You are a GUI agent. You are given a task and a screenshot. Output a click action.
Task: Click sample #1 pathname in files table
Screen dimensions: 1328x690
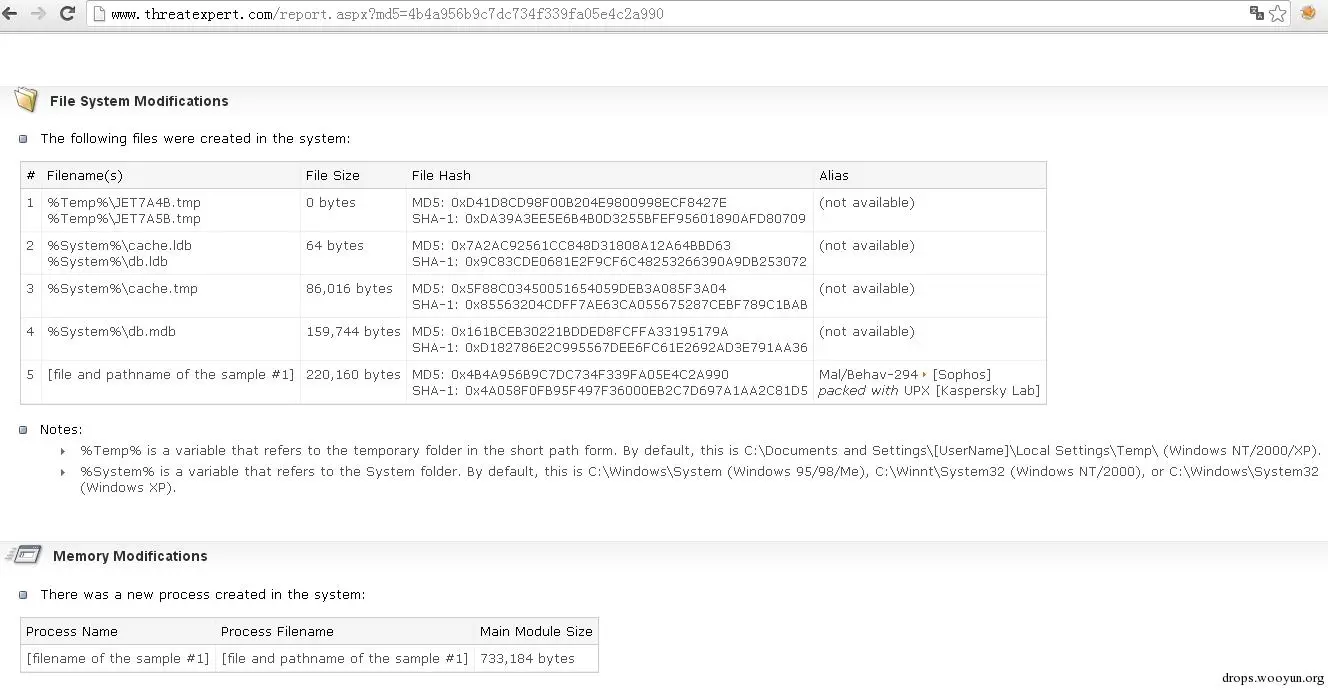171,375
